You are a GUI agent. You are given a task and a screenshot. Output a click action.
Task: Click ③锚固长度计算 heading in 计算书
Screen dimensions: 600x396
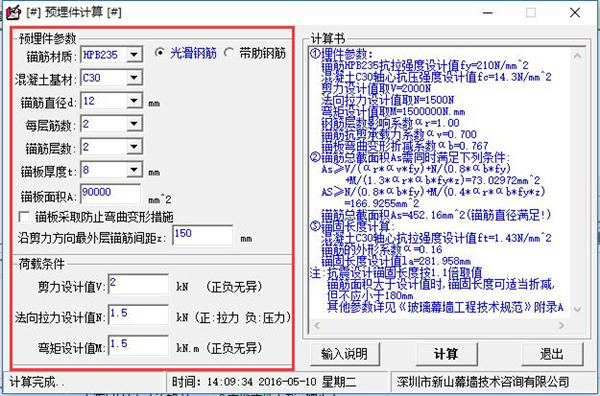pos(352,227)
